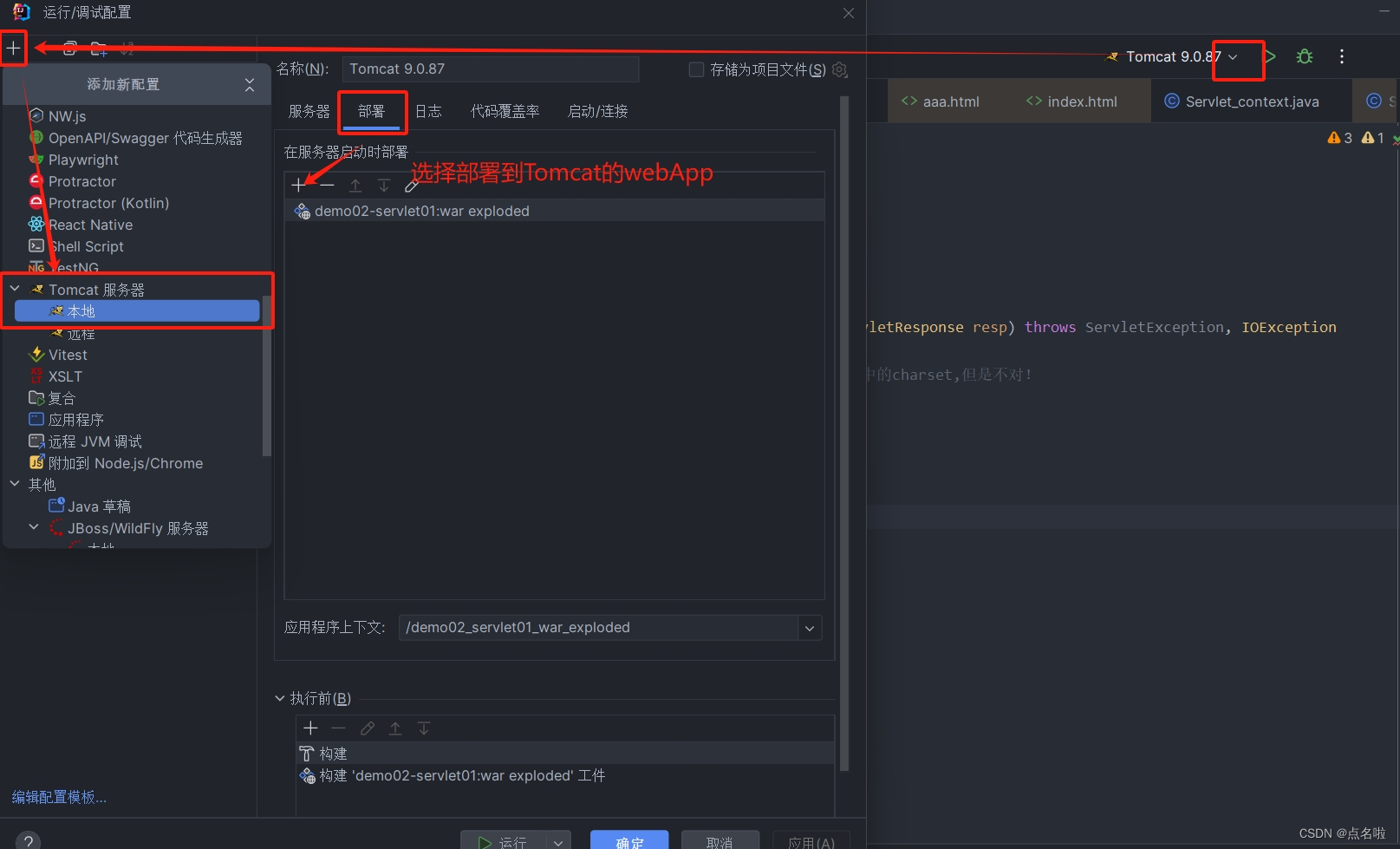The height and width of the screenshot is (849, 1400).
Task: Open the three-dot more actions menu
Action: (x=1342, y=56)
